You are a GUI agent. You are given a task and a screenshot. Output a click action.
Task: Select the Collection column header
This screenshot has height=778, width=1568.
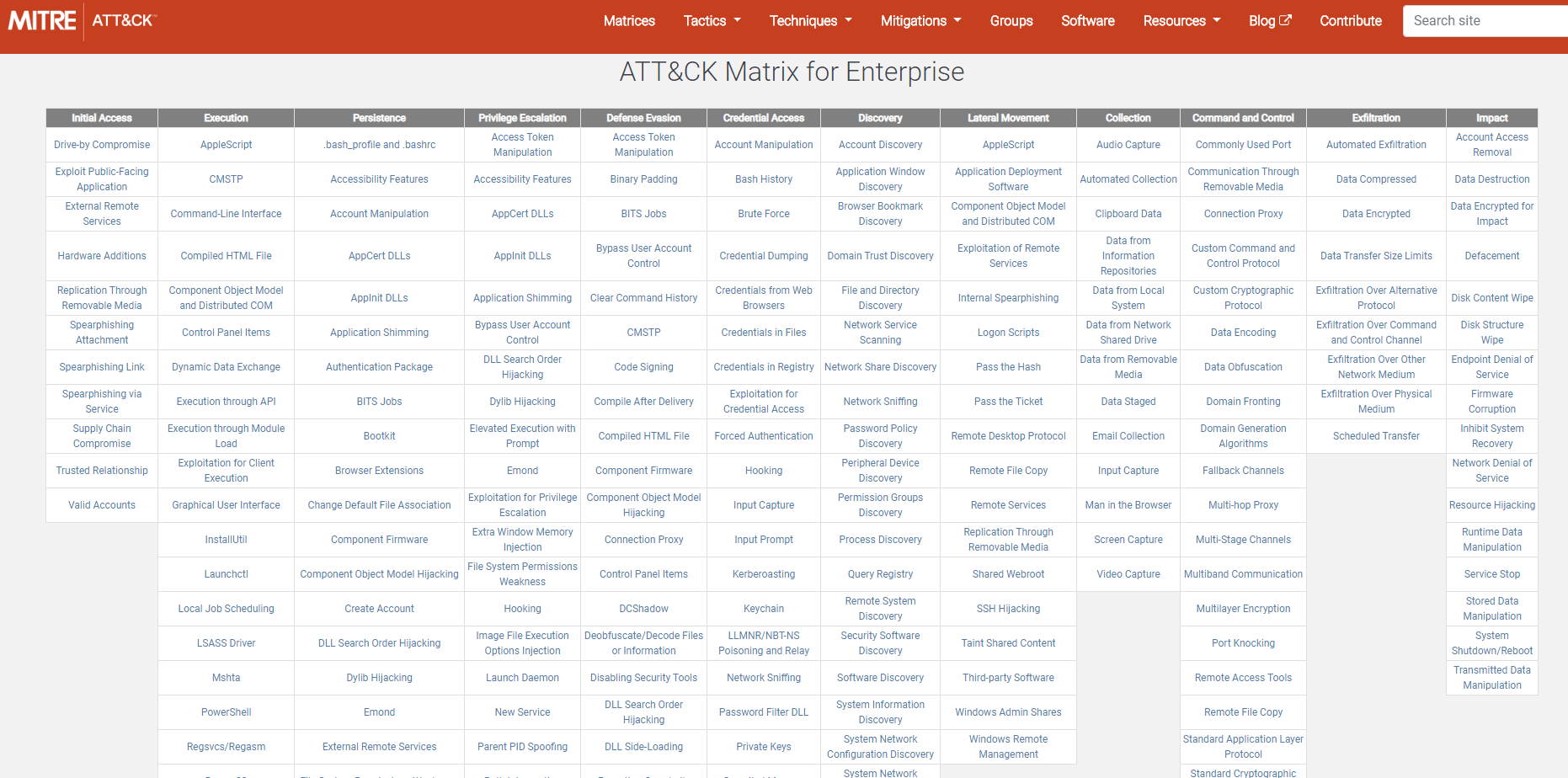tap(1128, 118)
